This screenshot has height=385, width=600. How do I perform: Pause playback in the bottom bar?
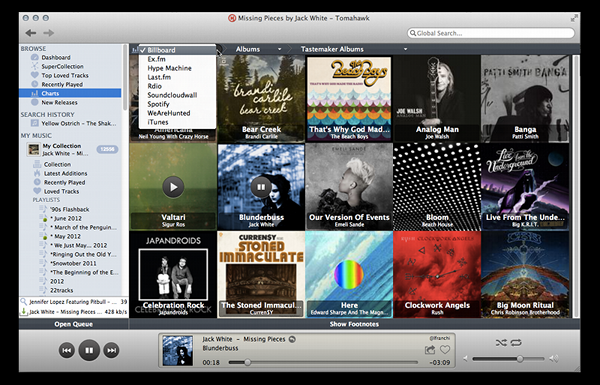(89, 350)
